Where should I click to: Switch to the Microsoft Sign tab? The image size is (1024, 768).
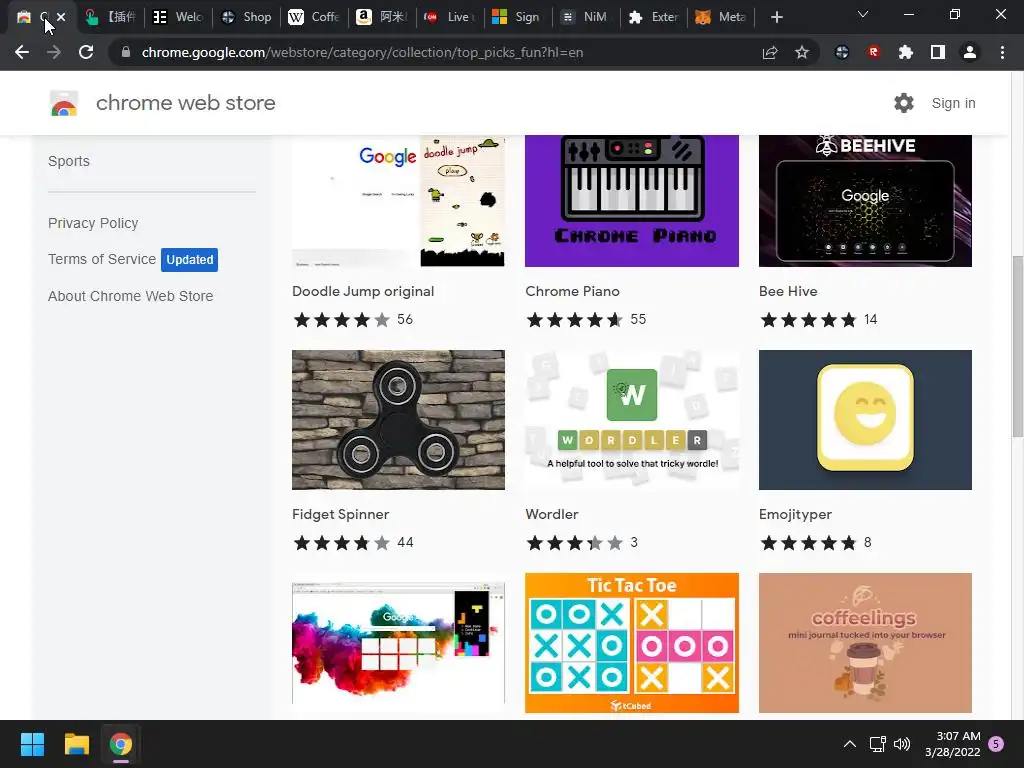click(517, 17)
